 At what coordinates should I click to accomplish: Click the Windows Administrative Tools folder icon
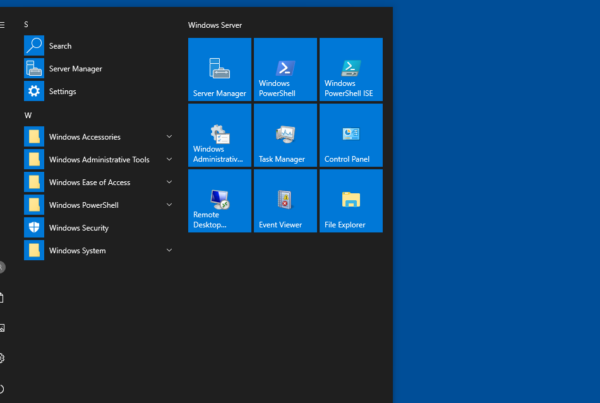[x=34, y=159]
